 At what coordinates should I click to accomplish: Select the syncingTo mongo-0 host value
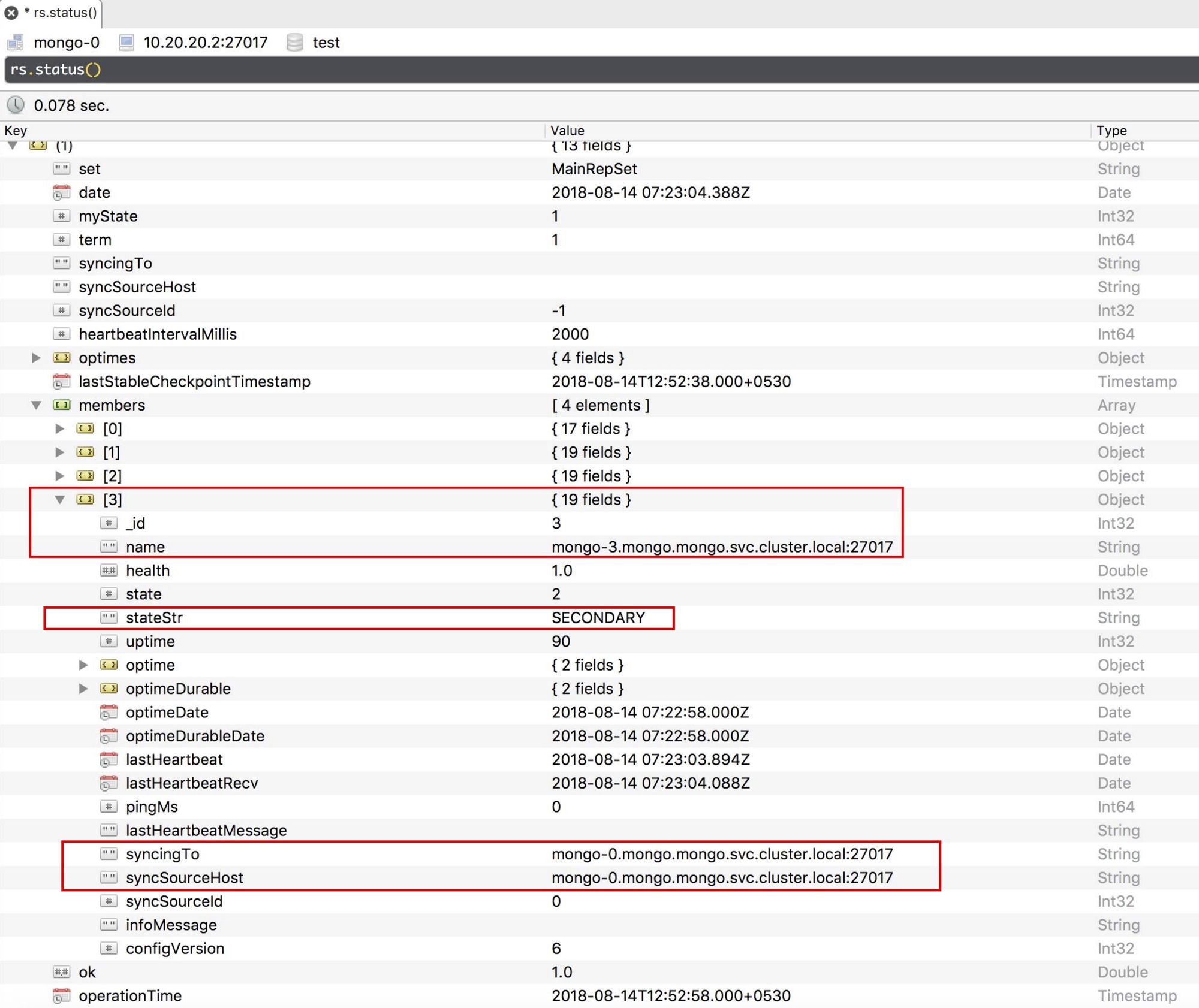[722, 854]
